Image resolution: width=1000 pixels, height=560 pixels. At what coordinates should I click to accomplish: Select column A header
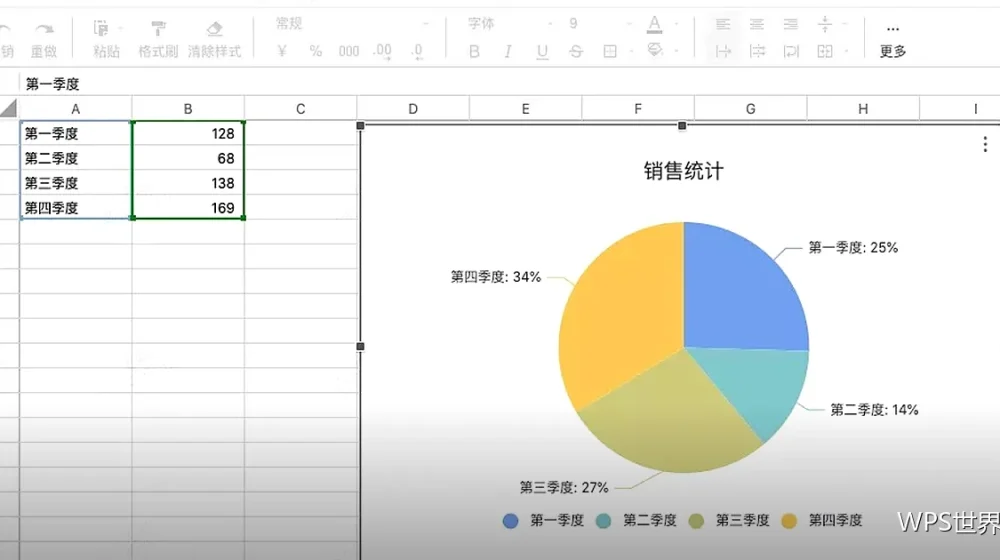[75, 109]
